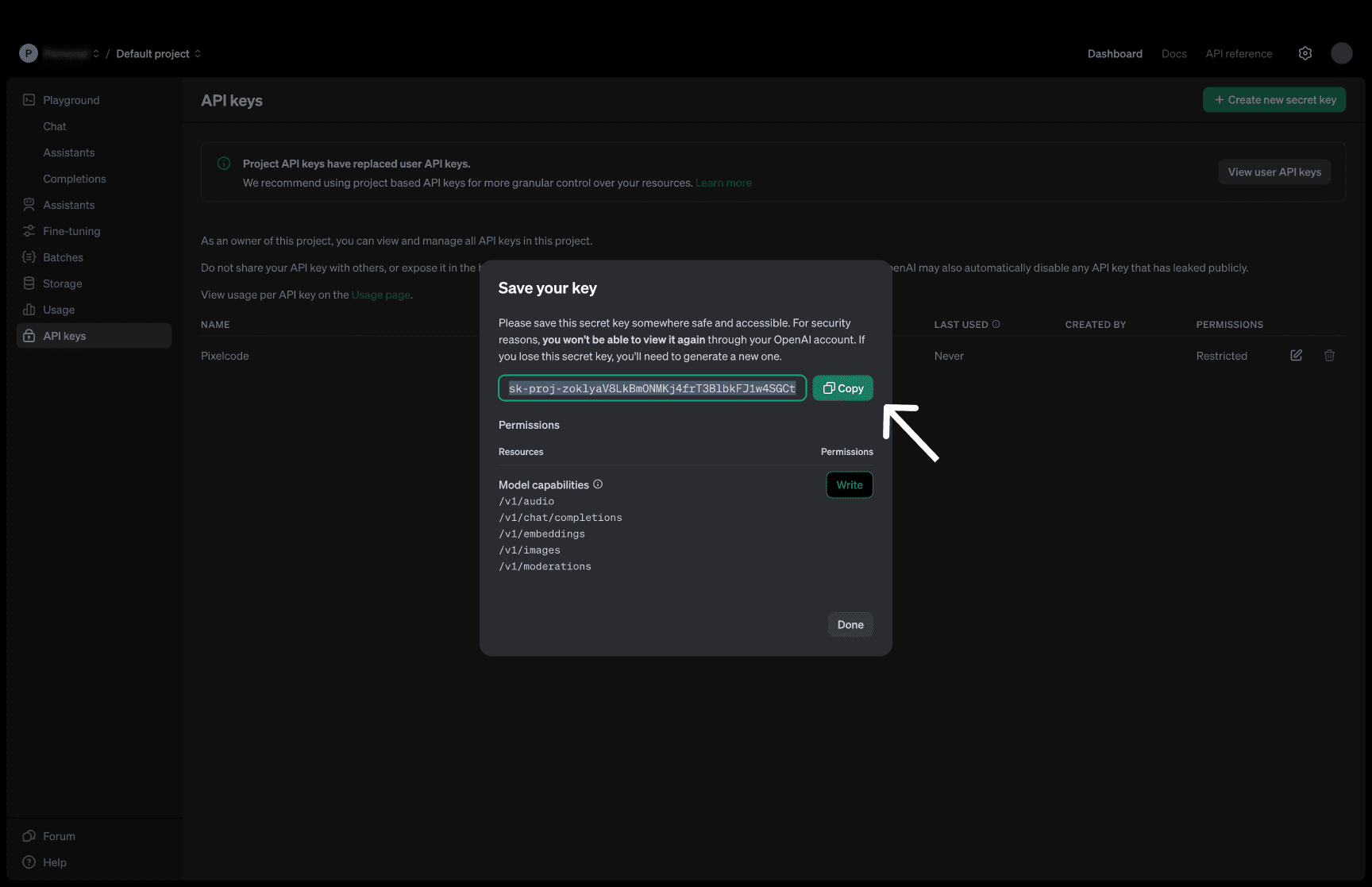Click the /v1/moderations endpoint text
This screenshot has height=887, width=1372.
[545, 566]
